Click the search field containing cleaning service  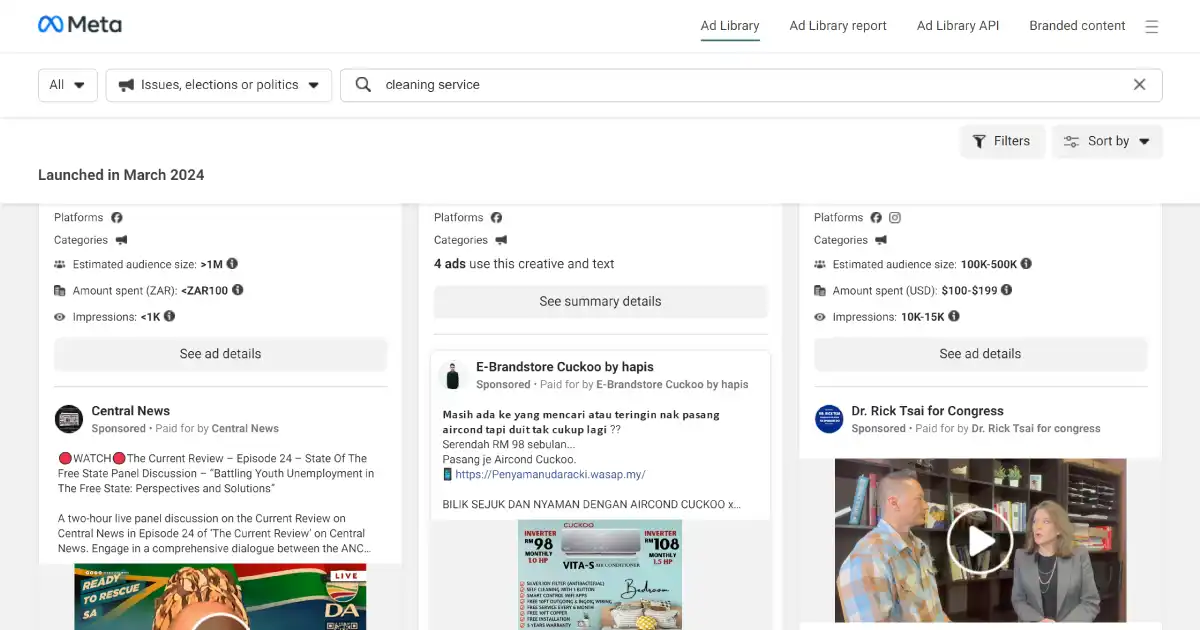pyautogui.click(x=751, y=85)
